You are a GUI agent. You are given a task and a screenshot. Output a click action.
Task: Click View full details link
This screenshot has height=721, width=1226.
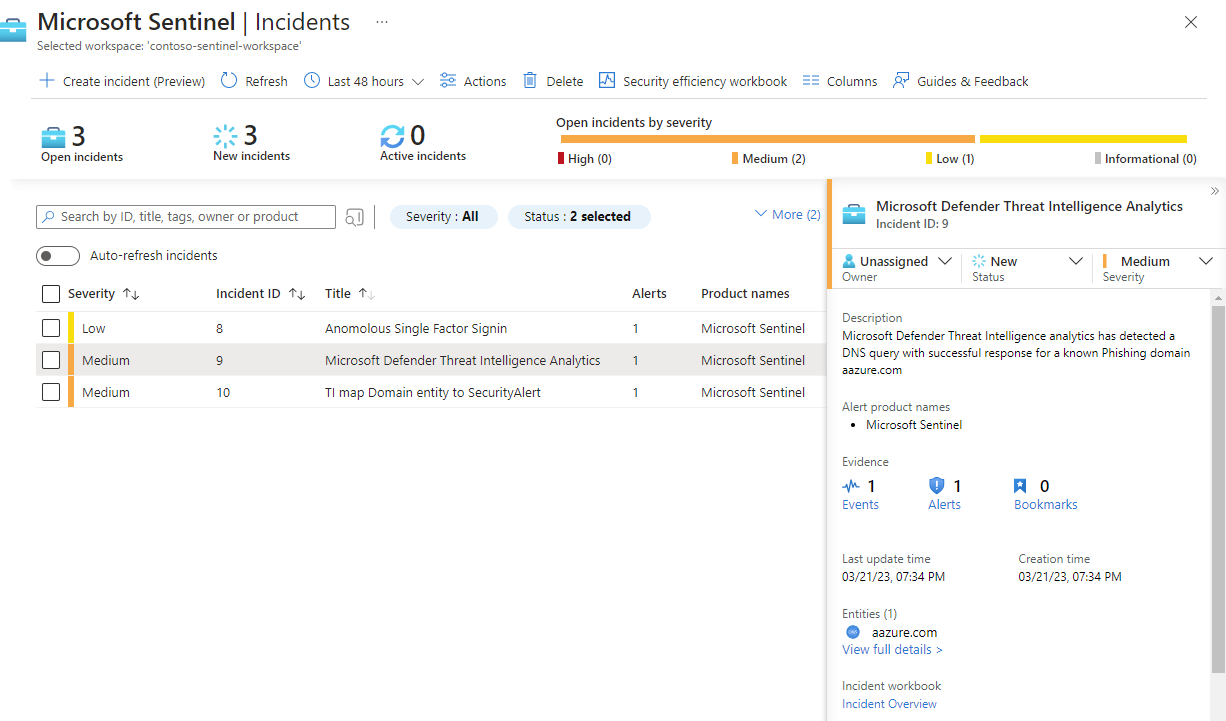click(x=892, y=650)
